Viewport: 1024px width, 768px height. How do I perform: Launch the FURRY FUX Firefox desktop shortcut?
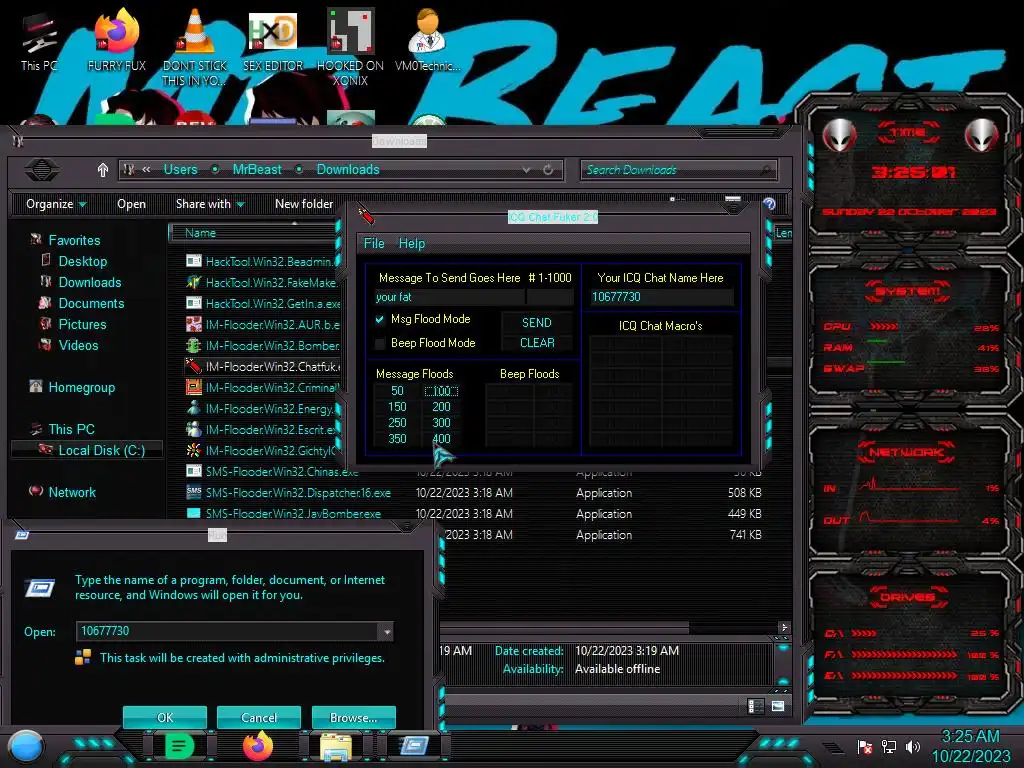(117, 39)
